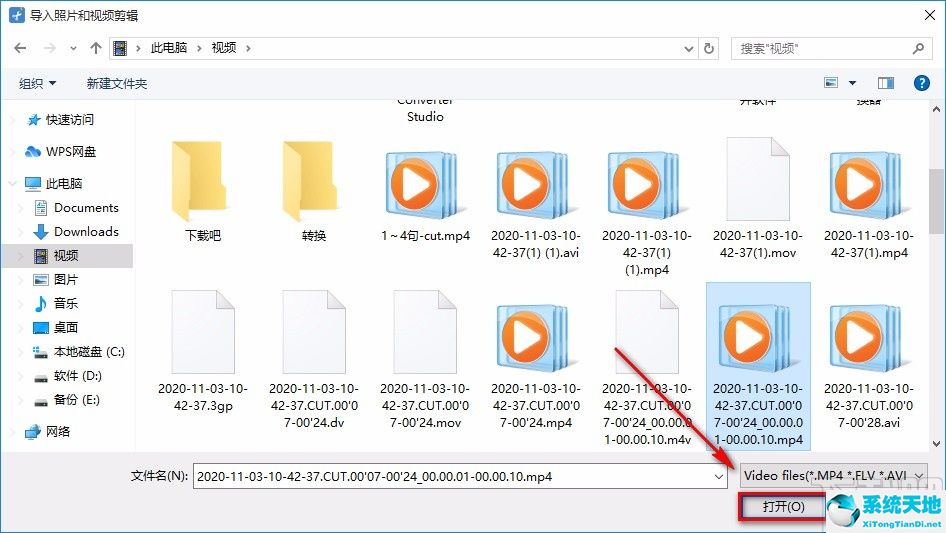
Task: Open view options dropdown arrow
Action: point(852,83)
